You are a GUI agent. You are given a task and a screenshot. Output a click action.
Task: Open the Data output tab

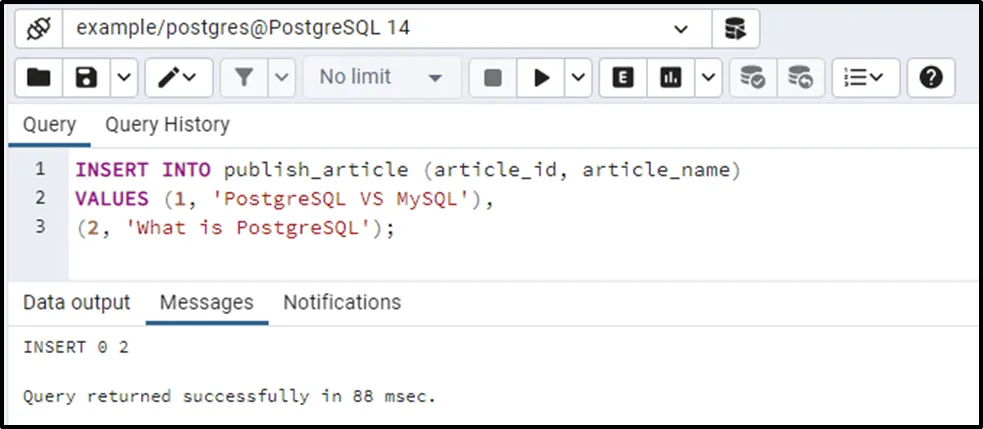[77, 302]
